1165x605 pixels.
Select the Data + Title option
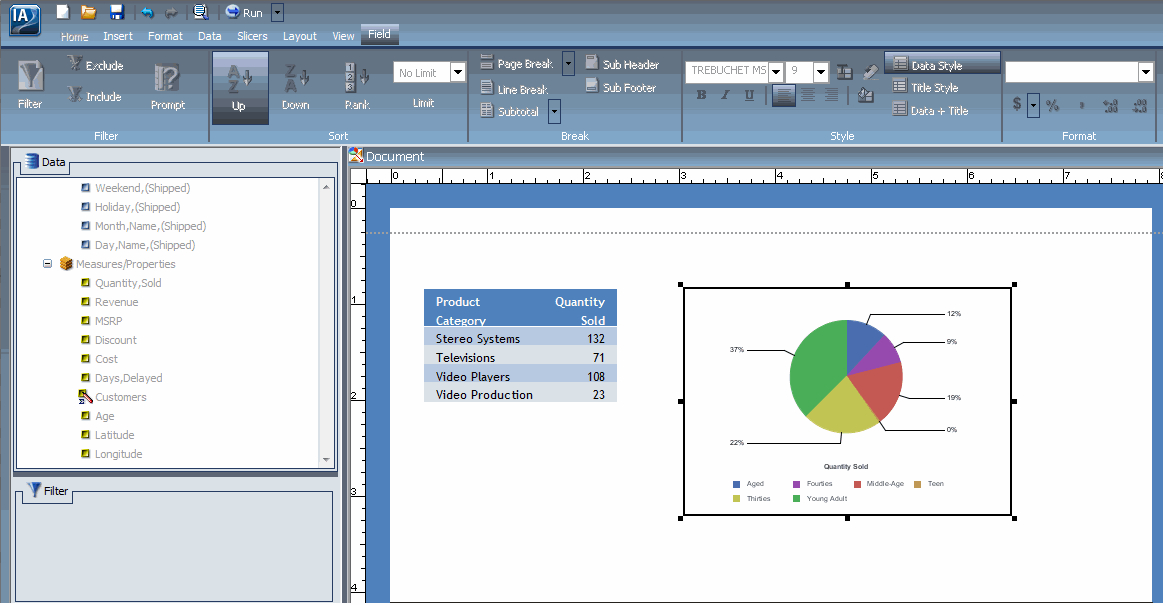(930, 110)
